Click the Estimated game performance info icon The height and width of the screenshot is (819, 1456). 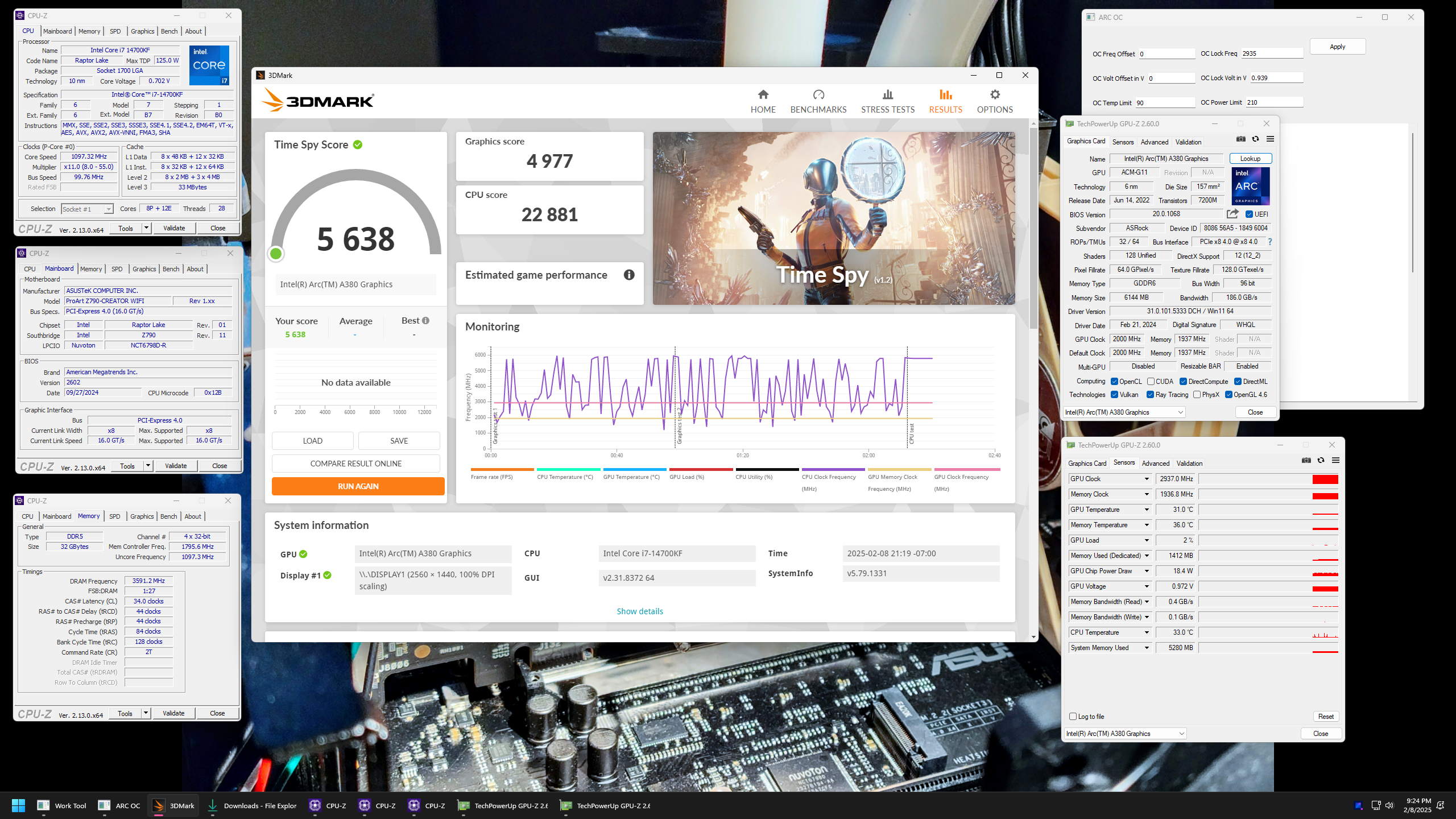pos(628,275)
